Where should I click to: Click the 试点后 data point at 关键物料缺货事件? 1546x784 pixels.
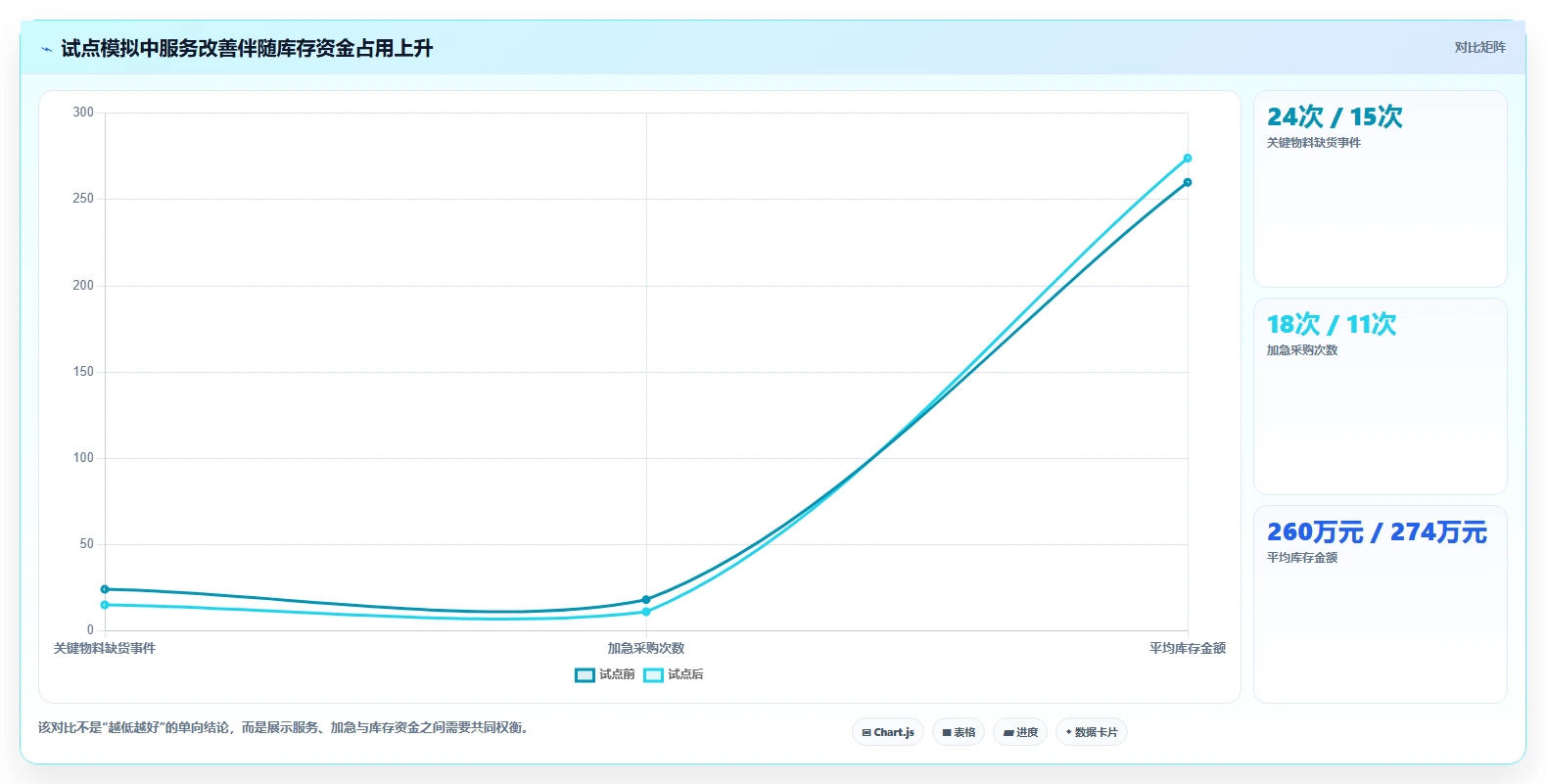tap(105, 605)
